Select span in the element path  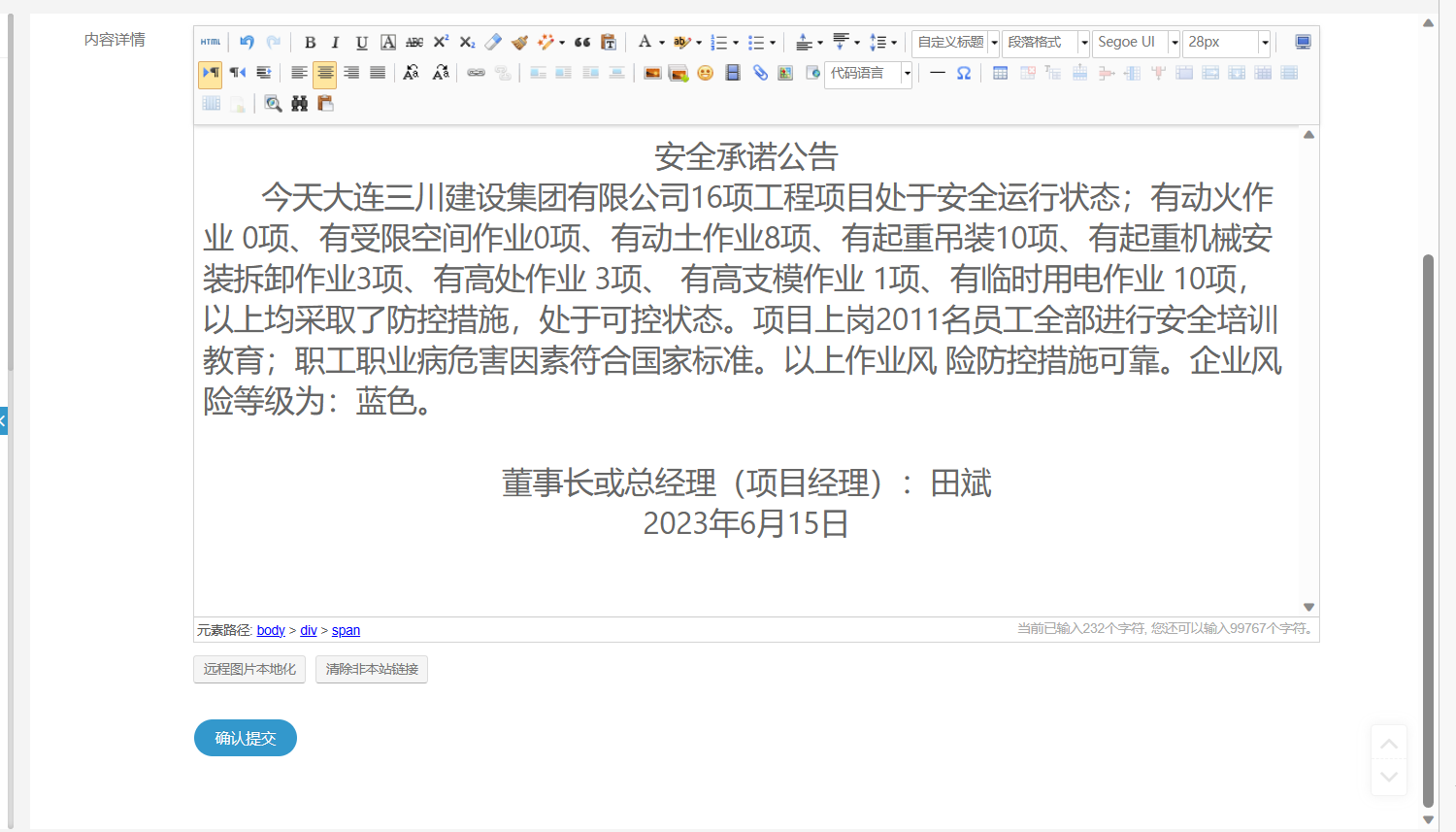pyautogui.click(x=346, y=630)
